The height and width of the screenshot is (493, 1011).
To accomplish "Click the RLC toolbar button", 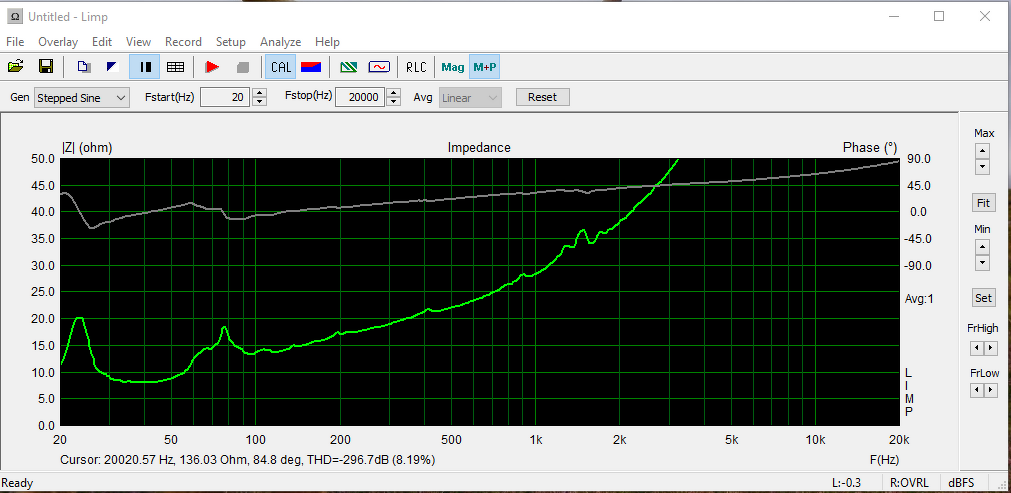I will point(416,66).
